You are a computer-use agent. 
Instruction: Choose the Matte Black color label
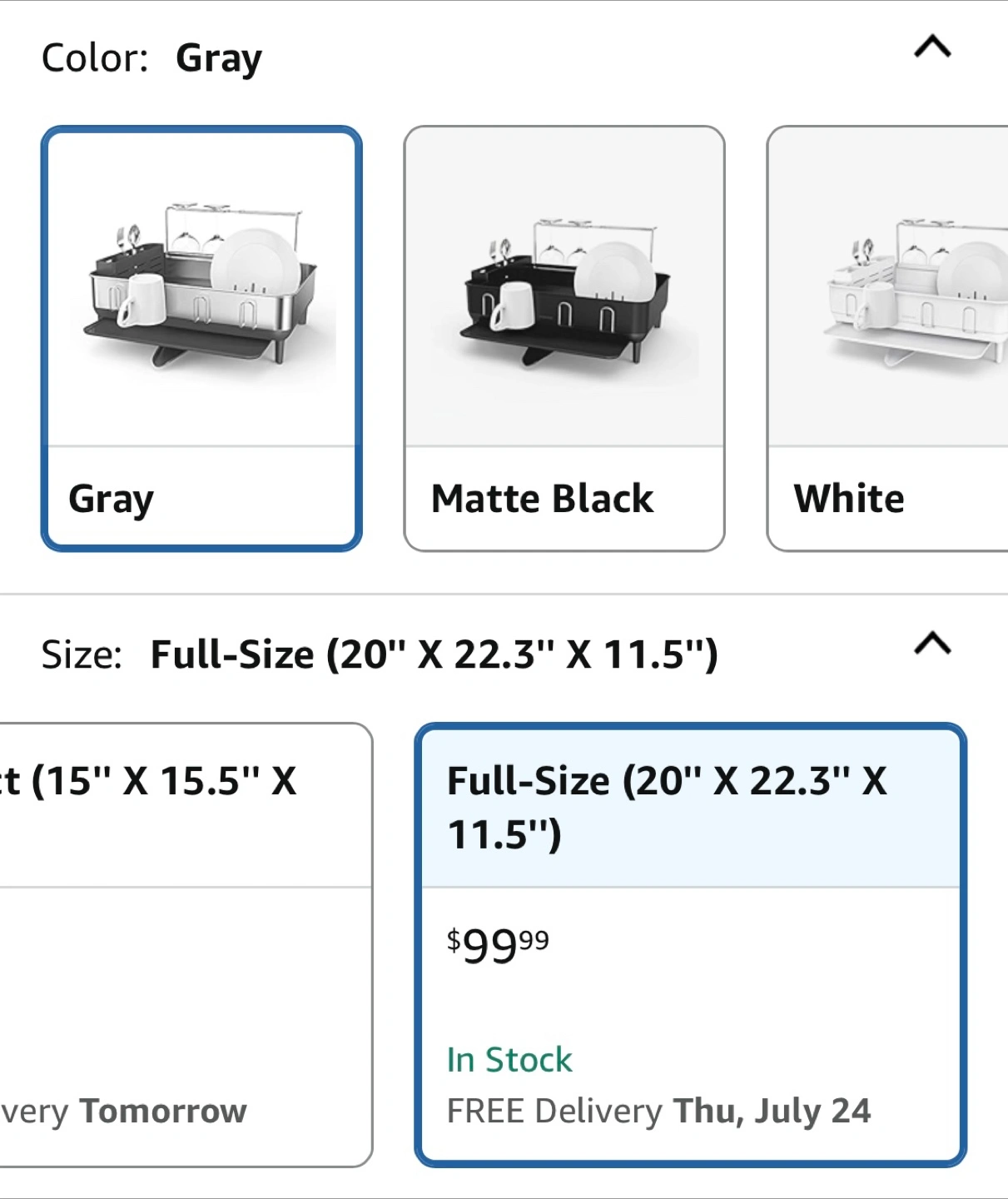tap(542, 499)
